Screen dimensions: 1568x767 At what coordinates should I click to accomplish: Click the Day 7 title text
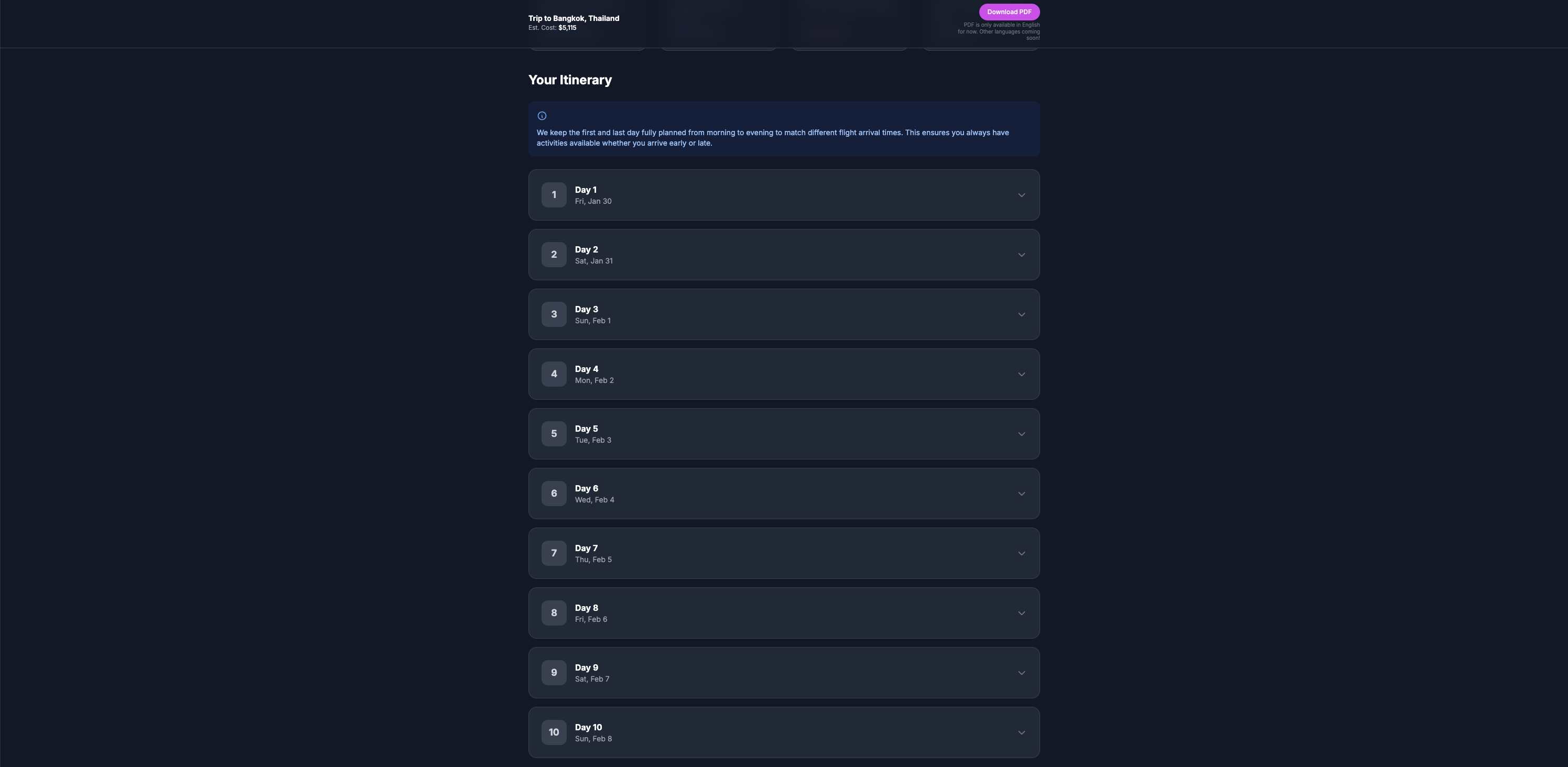point(586,548)
